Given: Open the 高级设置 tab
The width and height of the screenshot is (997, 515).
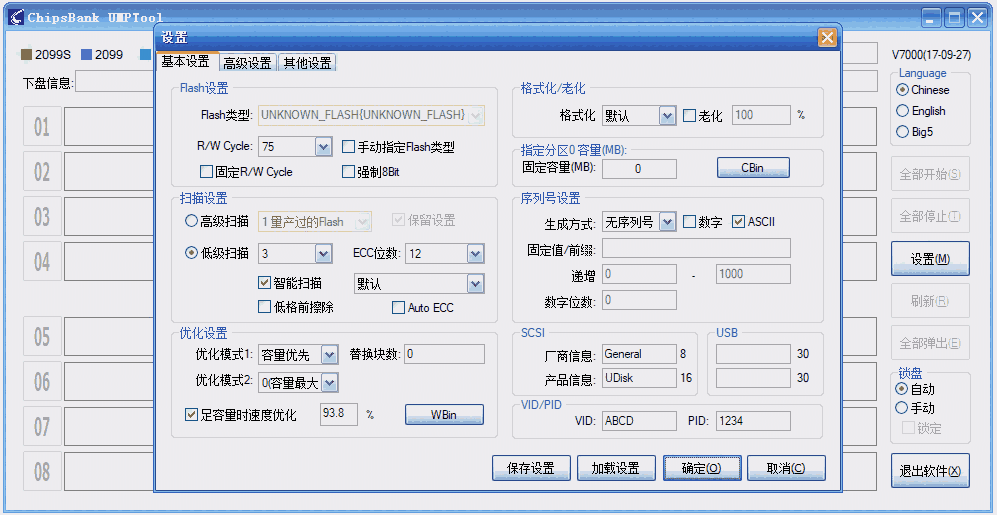Looking at the screenshot, I should pos(247,63).
